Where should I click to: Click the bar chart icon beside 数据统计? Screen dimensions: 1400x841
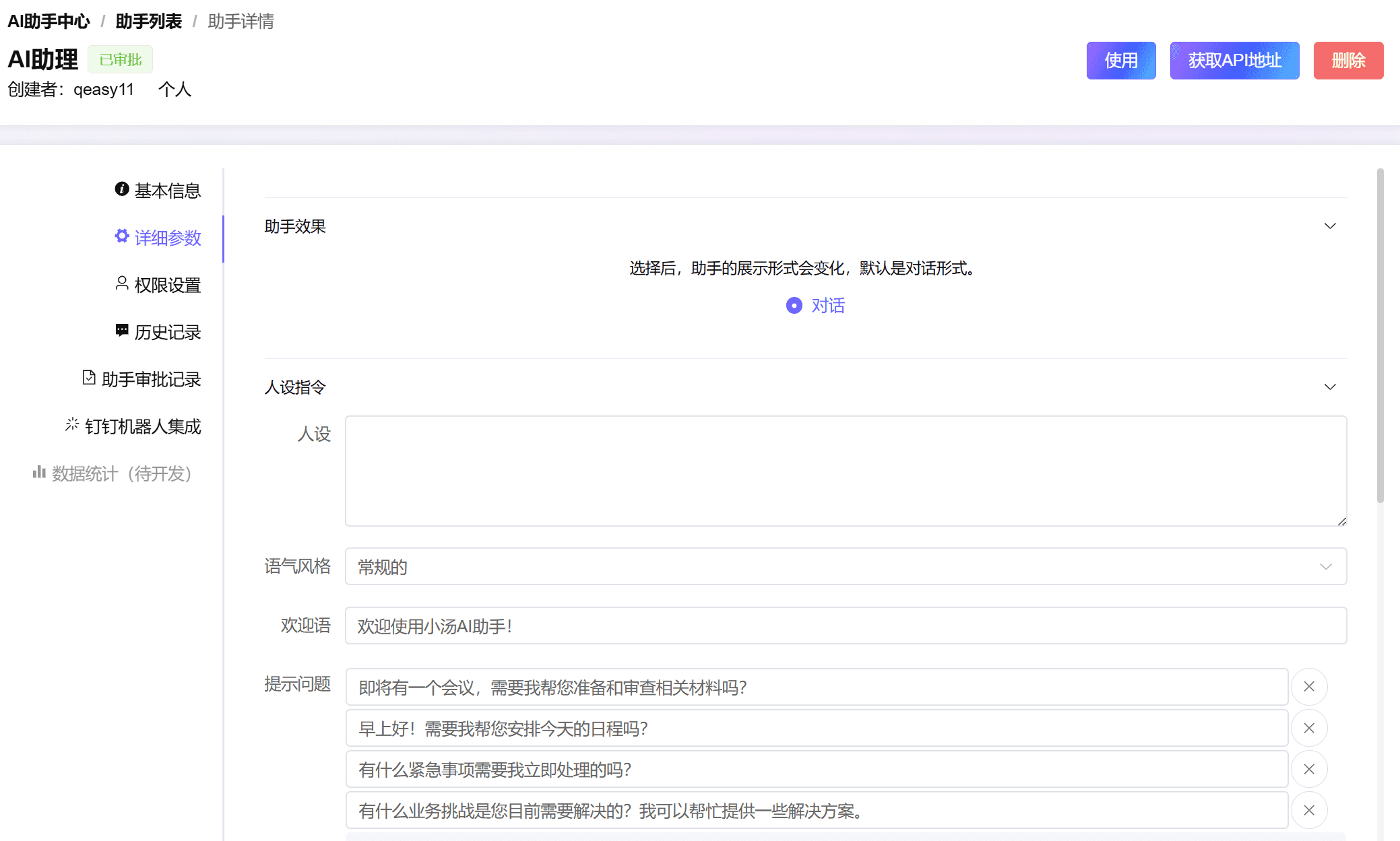(x=39, y=472)
